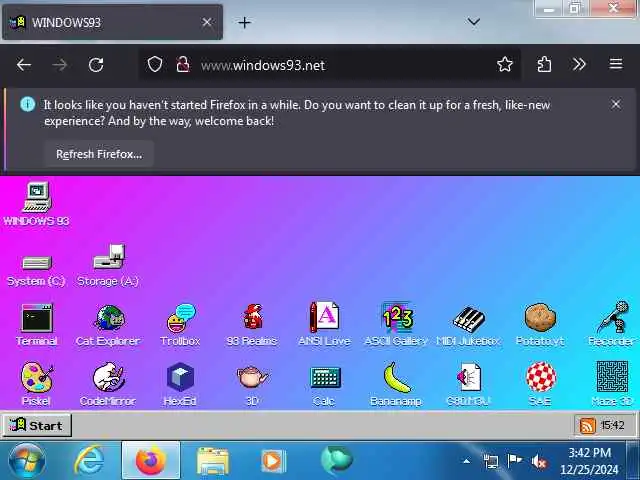Image resolution: width=640 pixels, height=480 pixels.
Task: Expand the list all tabs dropdown
Action: click(473, 21)
